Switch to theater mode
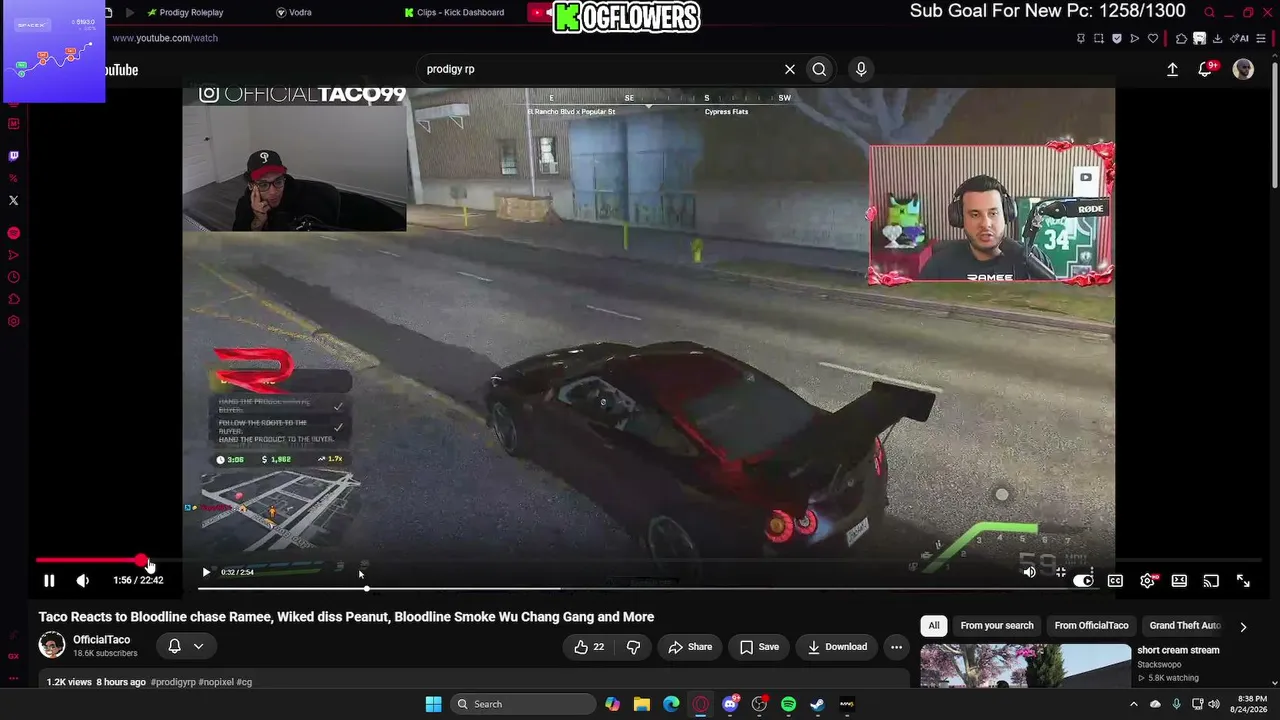 tap(1179, 580)
